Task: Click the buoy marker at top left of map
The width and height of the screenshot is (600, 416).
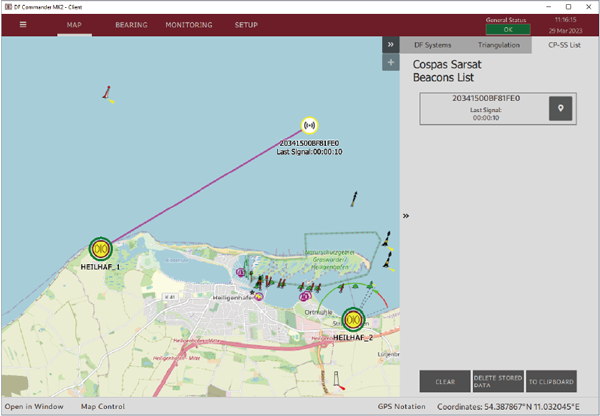Action: coord(107,94)
